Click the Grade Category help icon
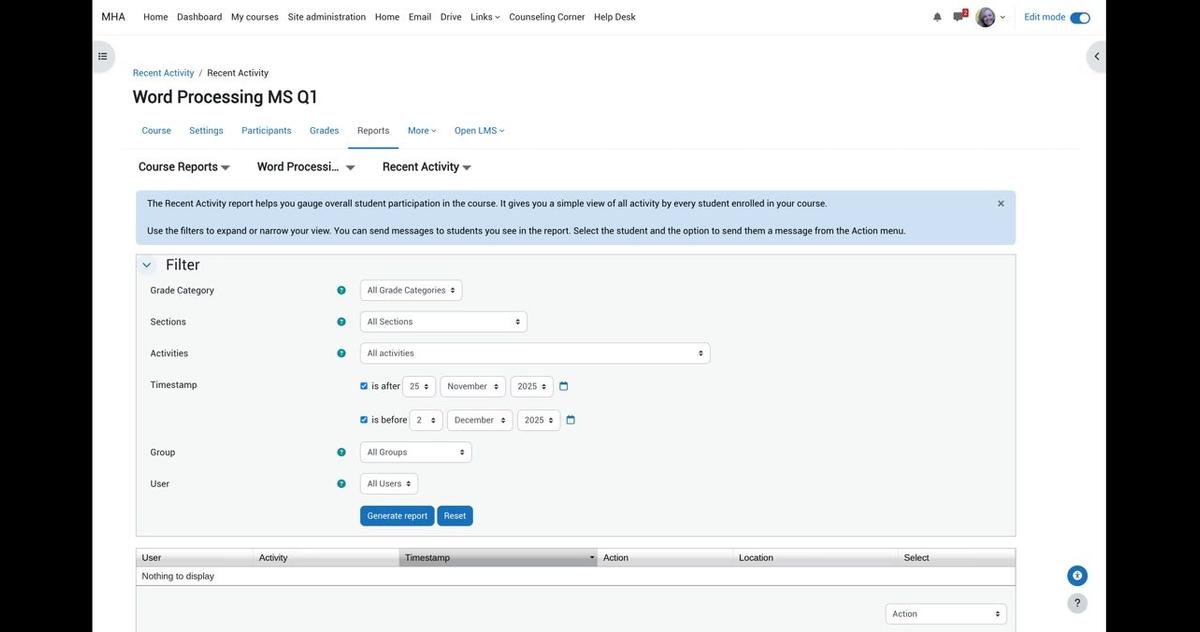Image resolution: width=1200 pixels, height=632 pixels. (340, 289)
